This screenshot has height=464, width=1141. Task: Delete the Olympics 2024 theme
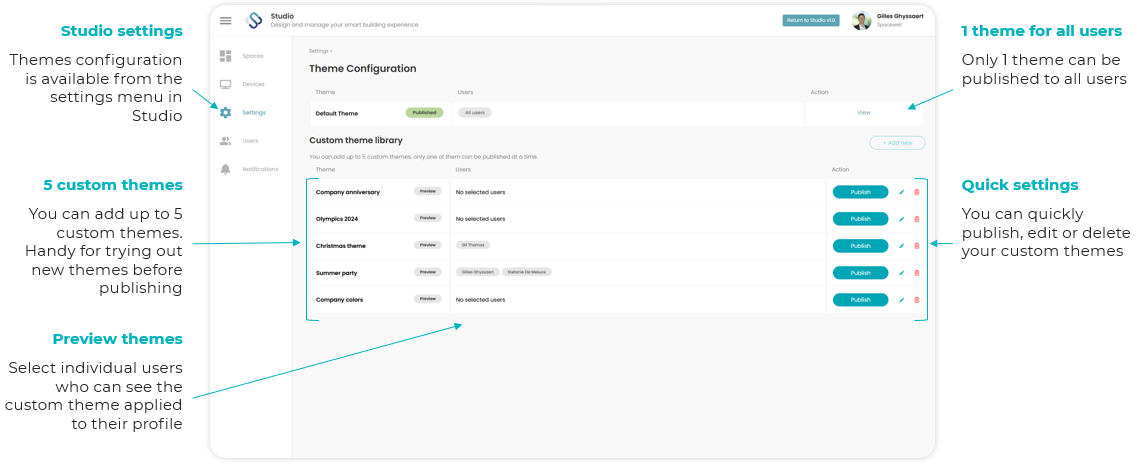917,219
